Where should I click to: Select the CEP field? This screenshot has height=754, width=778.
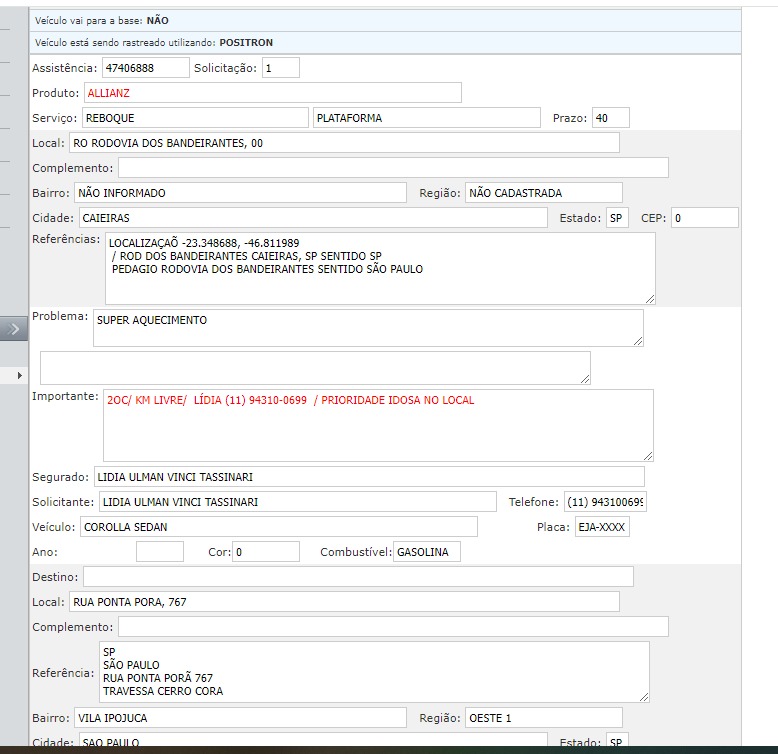click(704, 218)
